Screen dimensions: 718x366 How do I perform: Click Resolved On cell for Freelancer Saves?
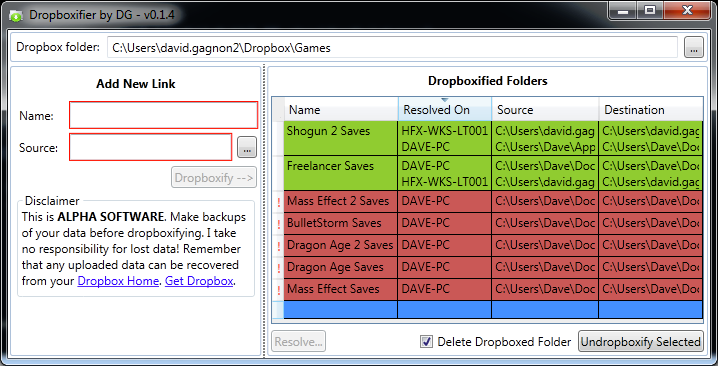(x=445, y=173)
